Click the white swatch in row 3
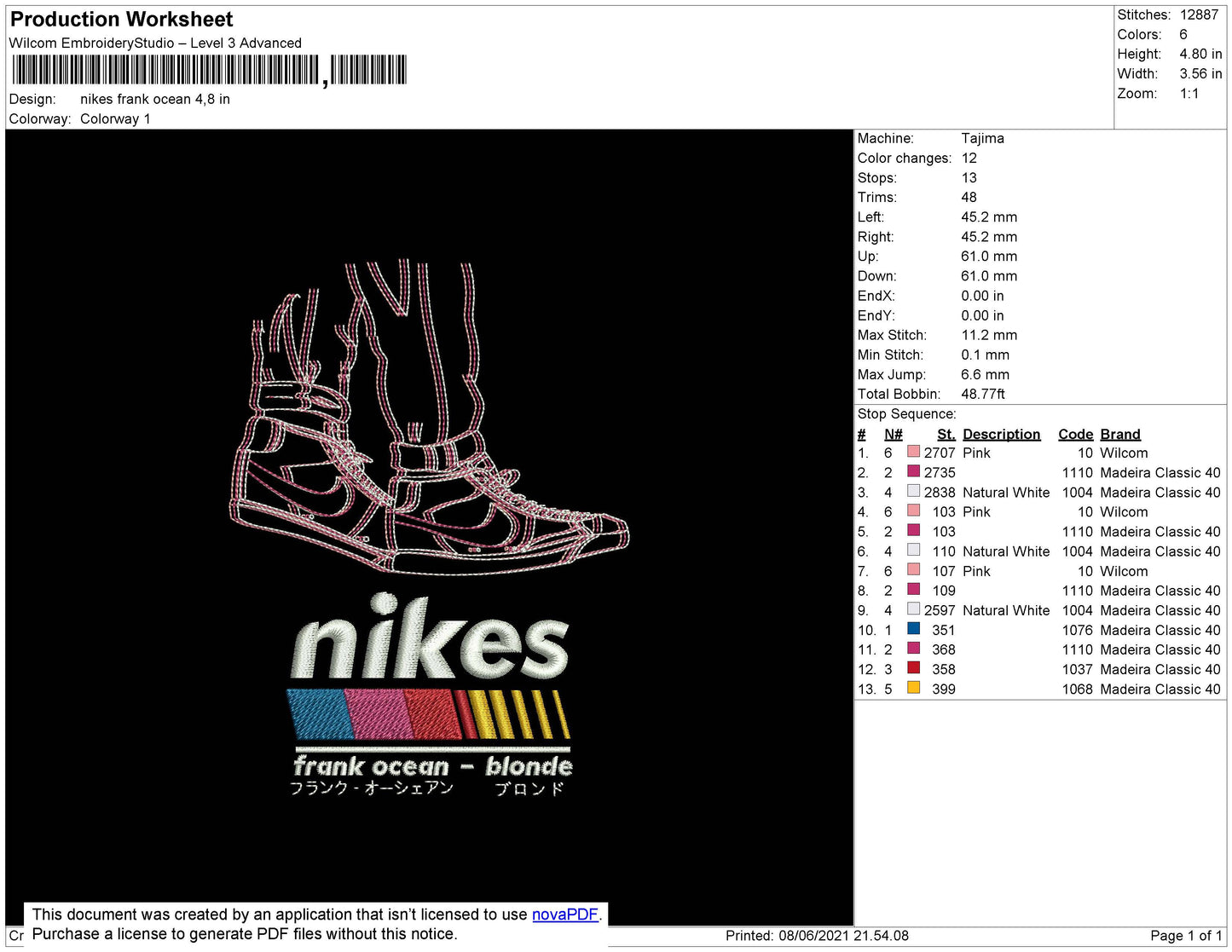Viewport: 1232px width, 952px height. 913,491
